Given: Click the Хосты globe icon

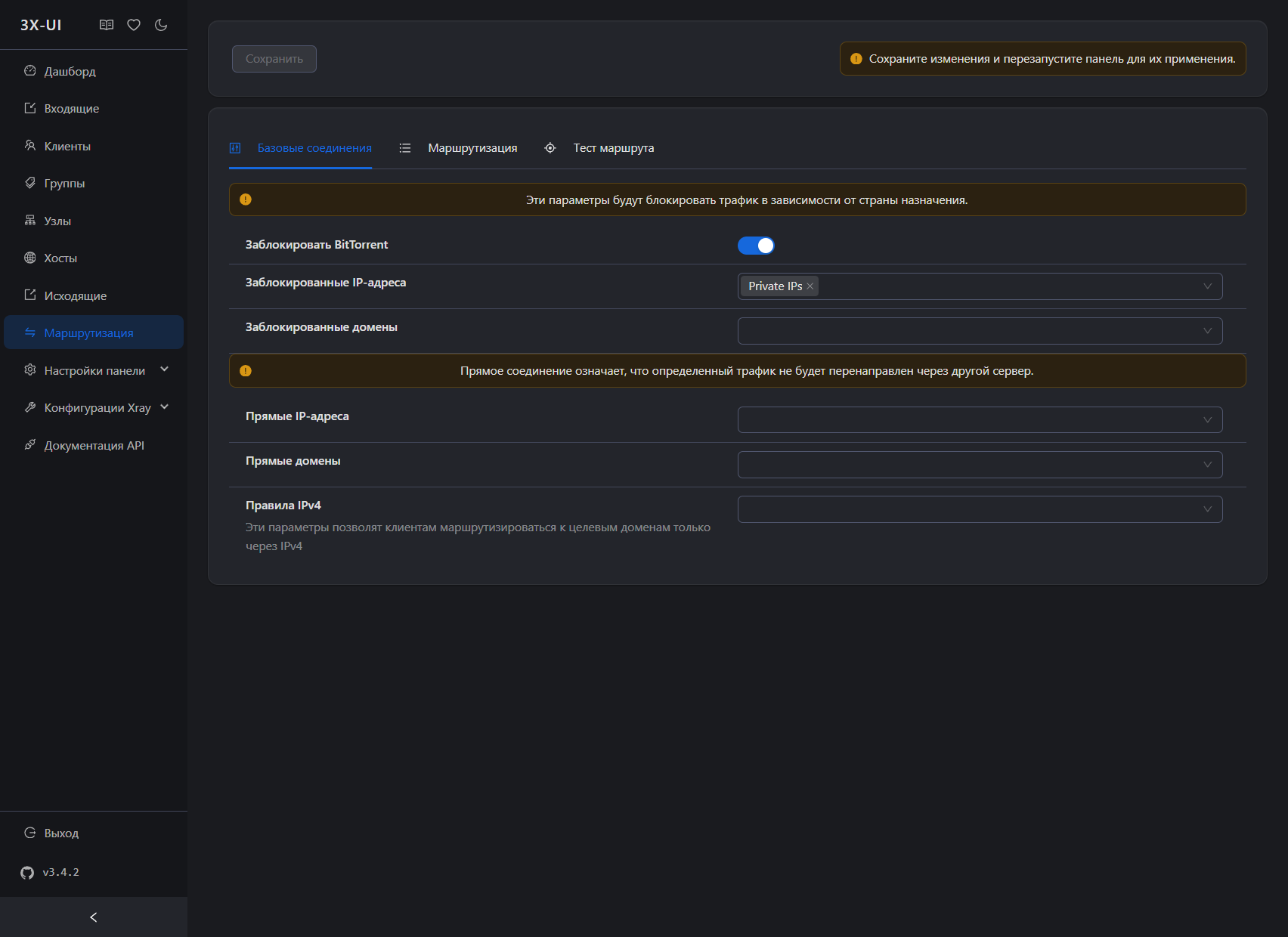Looking at the screenshot, I should pyautogui.click(x=30, y=258).
